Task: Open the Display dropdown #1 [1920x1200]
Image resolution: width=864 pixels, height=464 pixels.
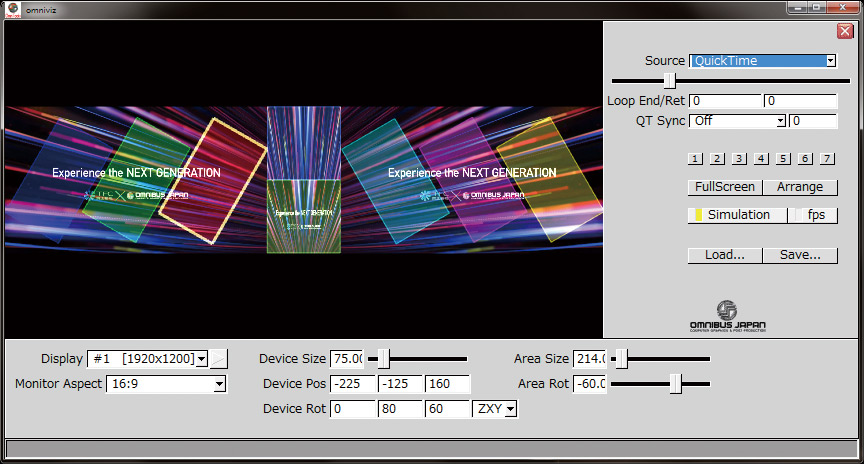Action: (x=147, y=359)
